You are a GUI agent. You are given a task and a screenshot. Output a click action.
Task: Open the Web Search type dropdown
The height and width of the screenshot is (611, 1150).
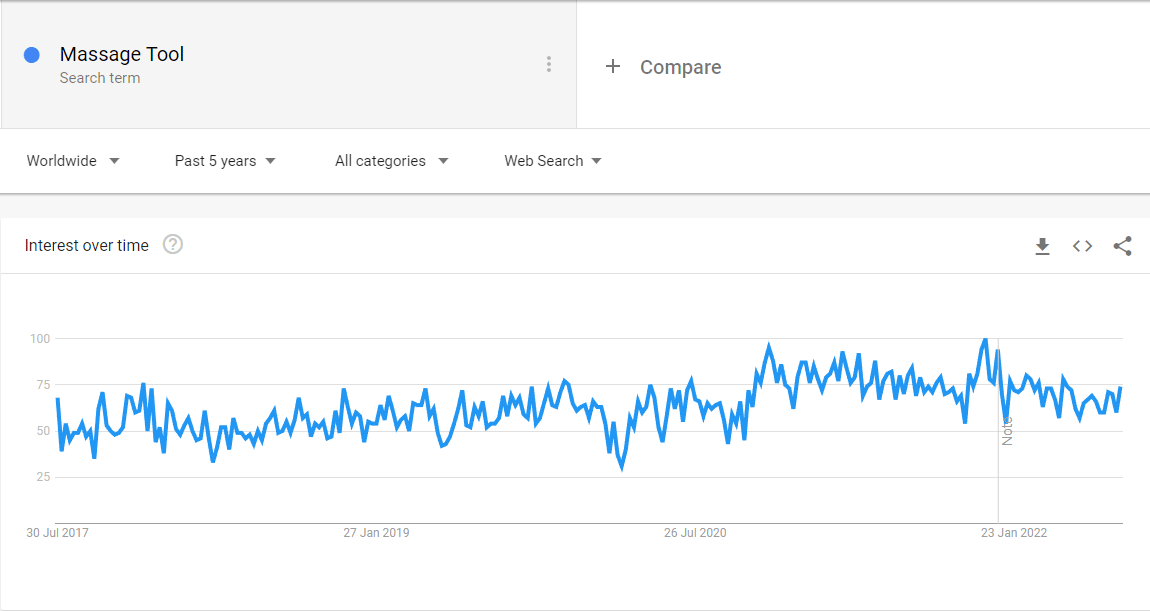click(553, 161)
